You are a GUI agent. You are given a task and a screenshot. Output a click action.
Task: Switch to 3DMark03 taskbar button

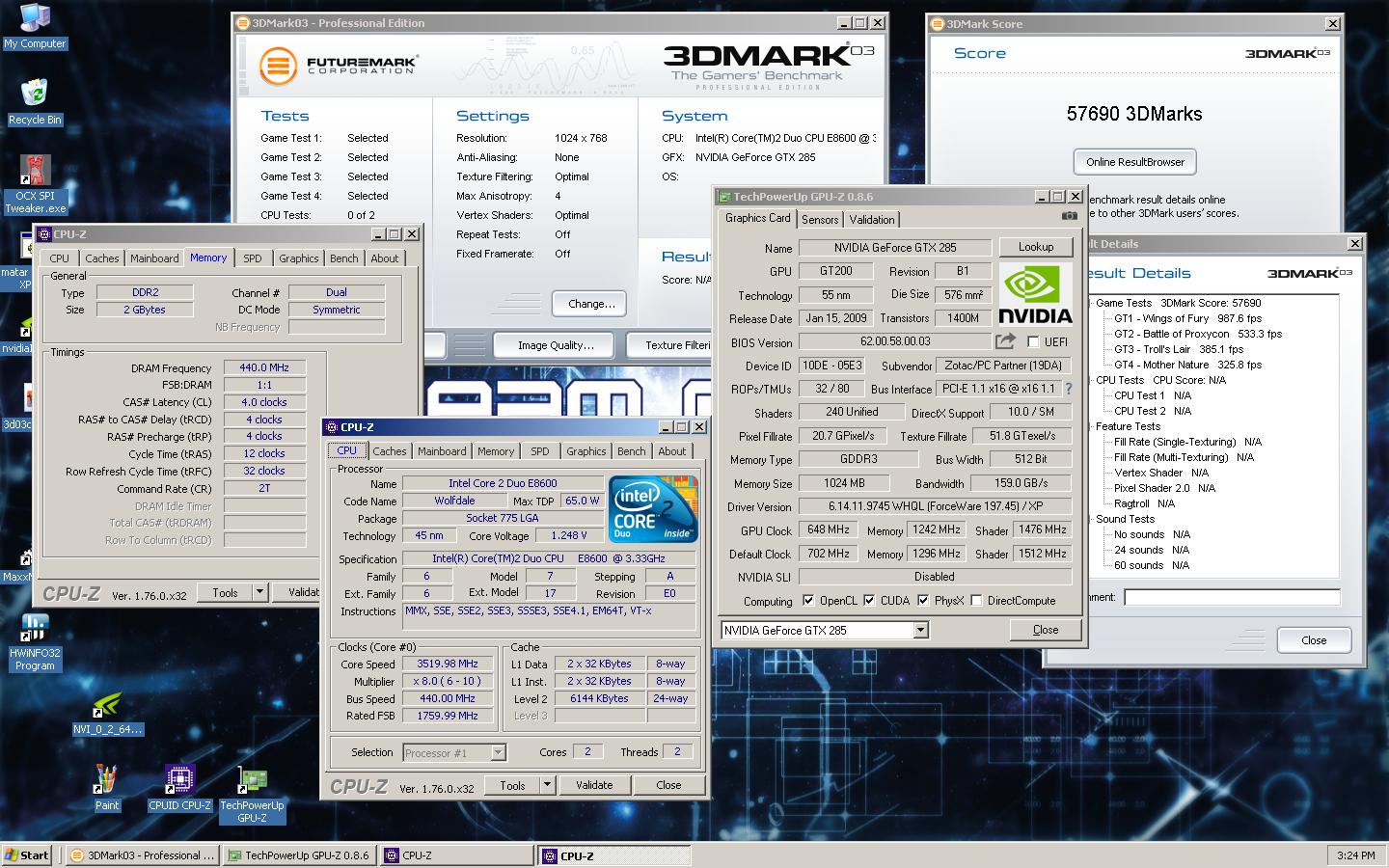pyautogui.click(x=143, y=855)
